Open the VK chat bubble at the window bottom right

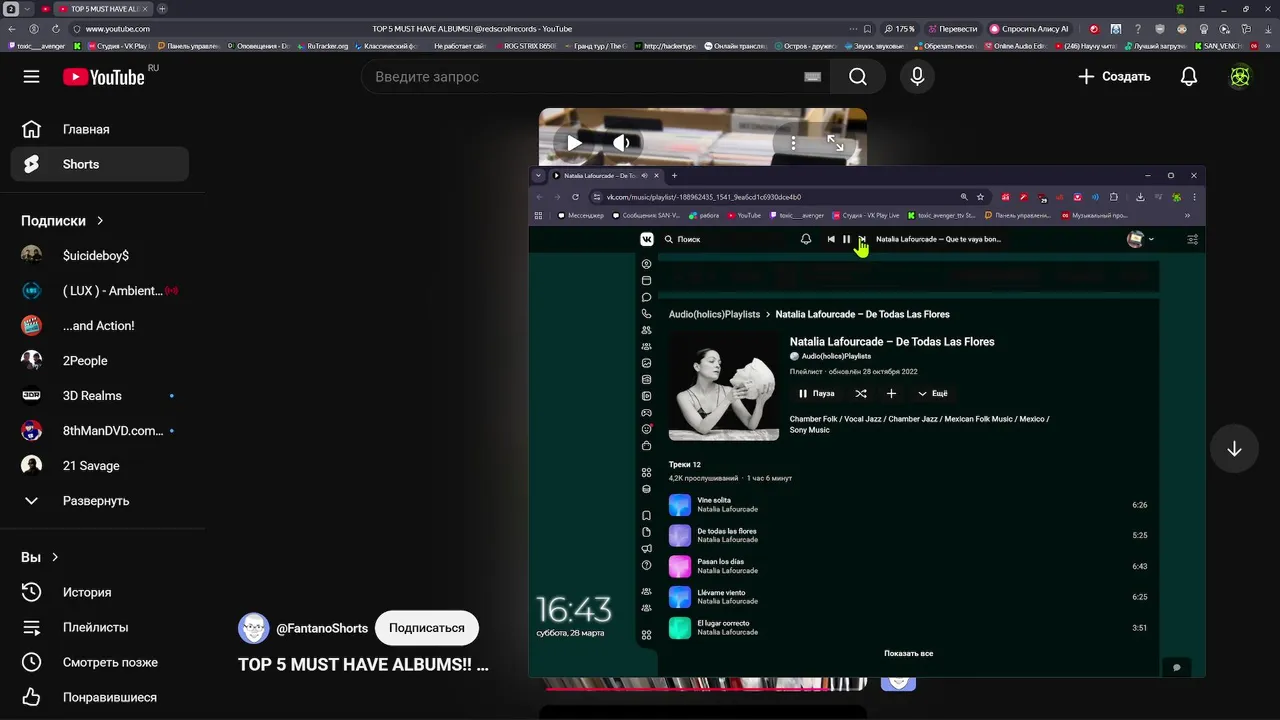1176,667
